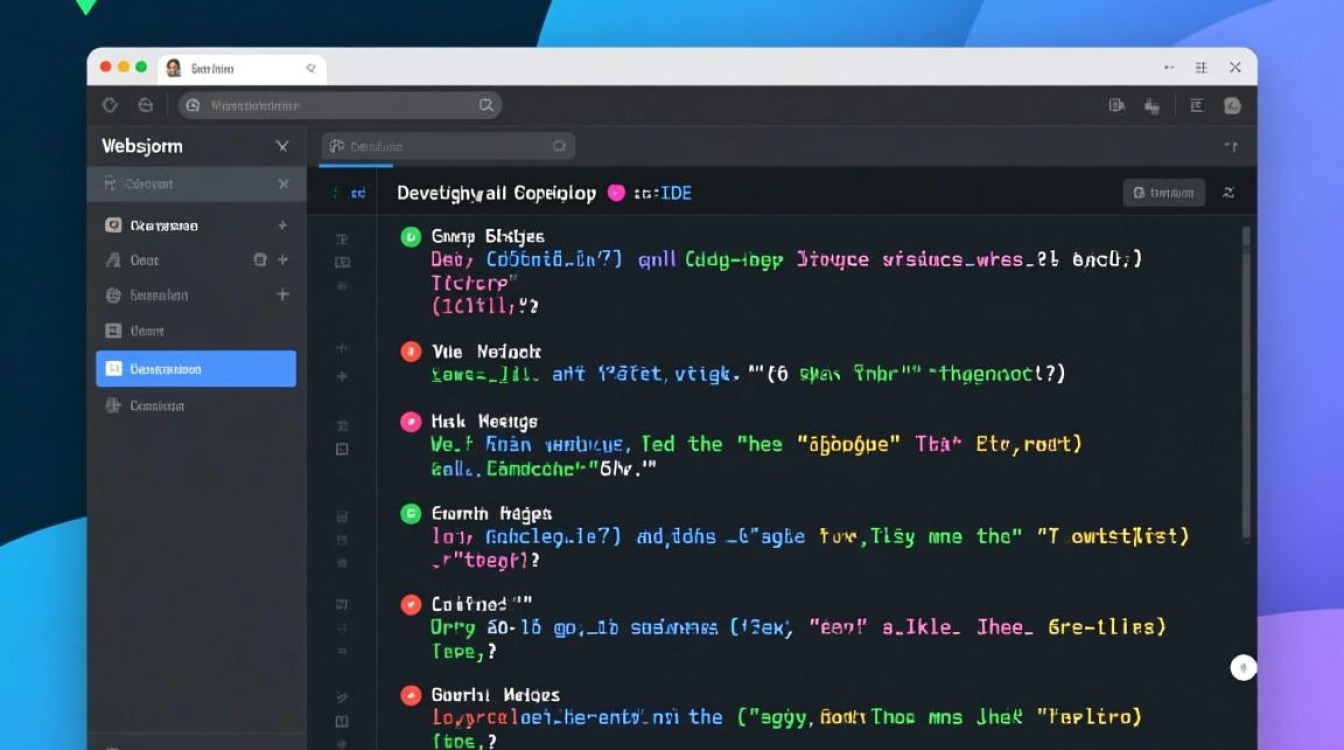This screenshot has height=750, width=1344.
Task: Click the cd label in the editor header gutter
Action: [357, 193]
